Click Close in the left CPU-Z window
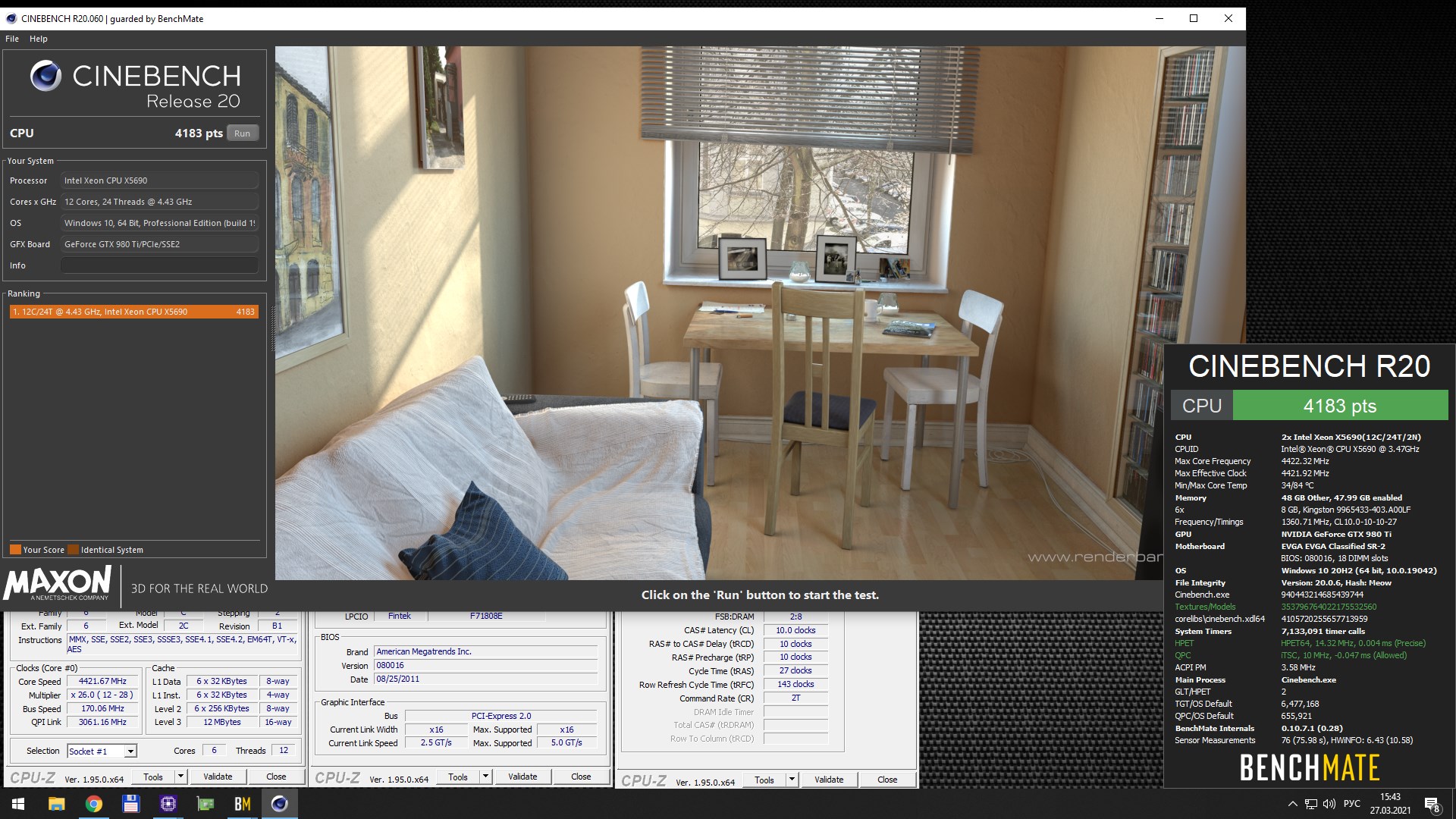Image resolution: width=1456 pixels, height=819 pixels. (x=276, y=777)
